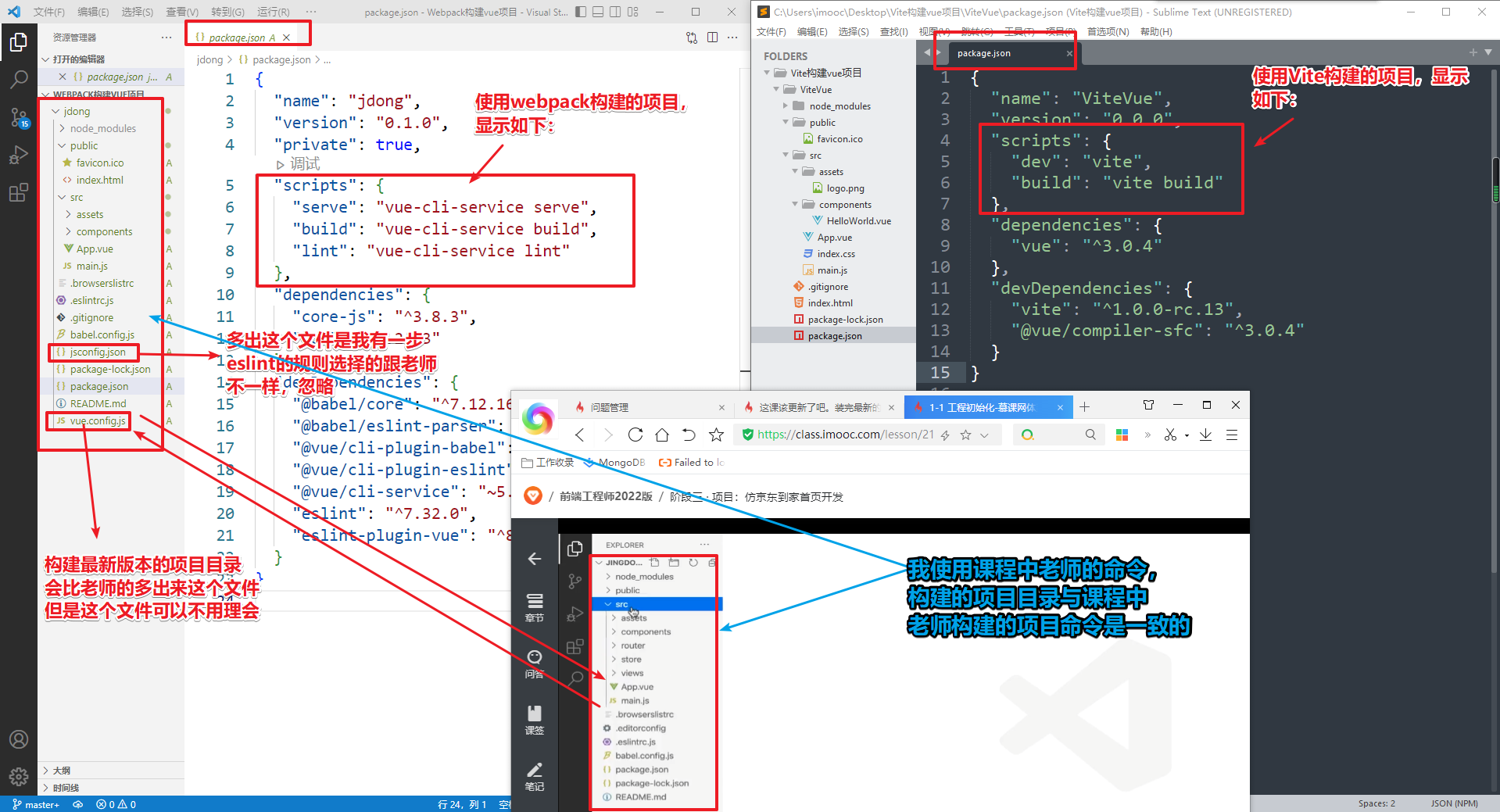Open the MongoDB bookmark in browser
The width and height of the screenshot is (1500, 812).
click(615, 463)
